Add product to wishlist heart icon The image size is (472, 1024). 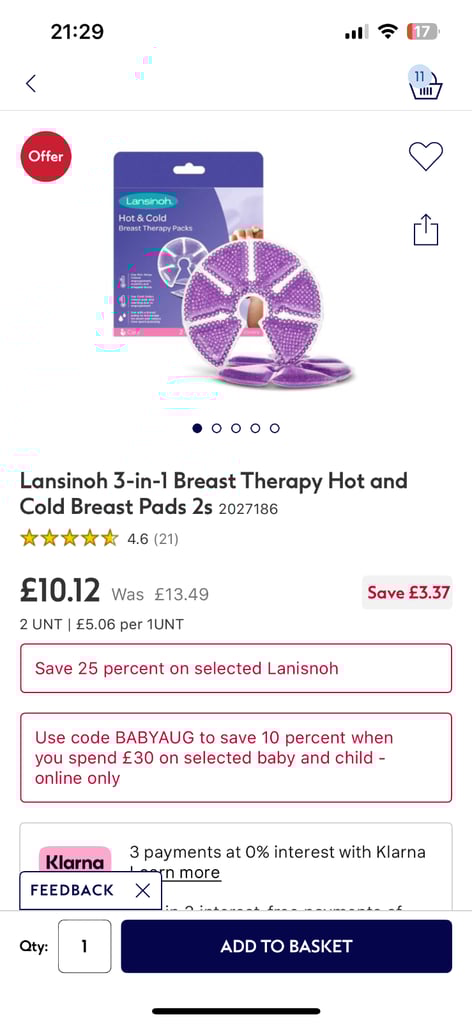click(426, 156)
